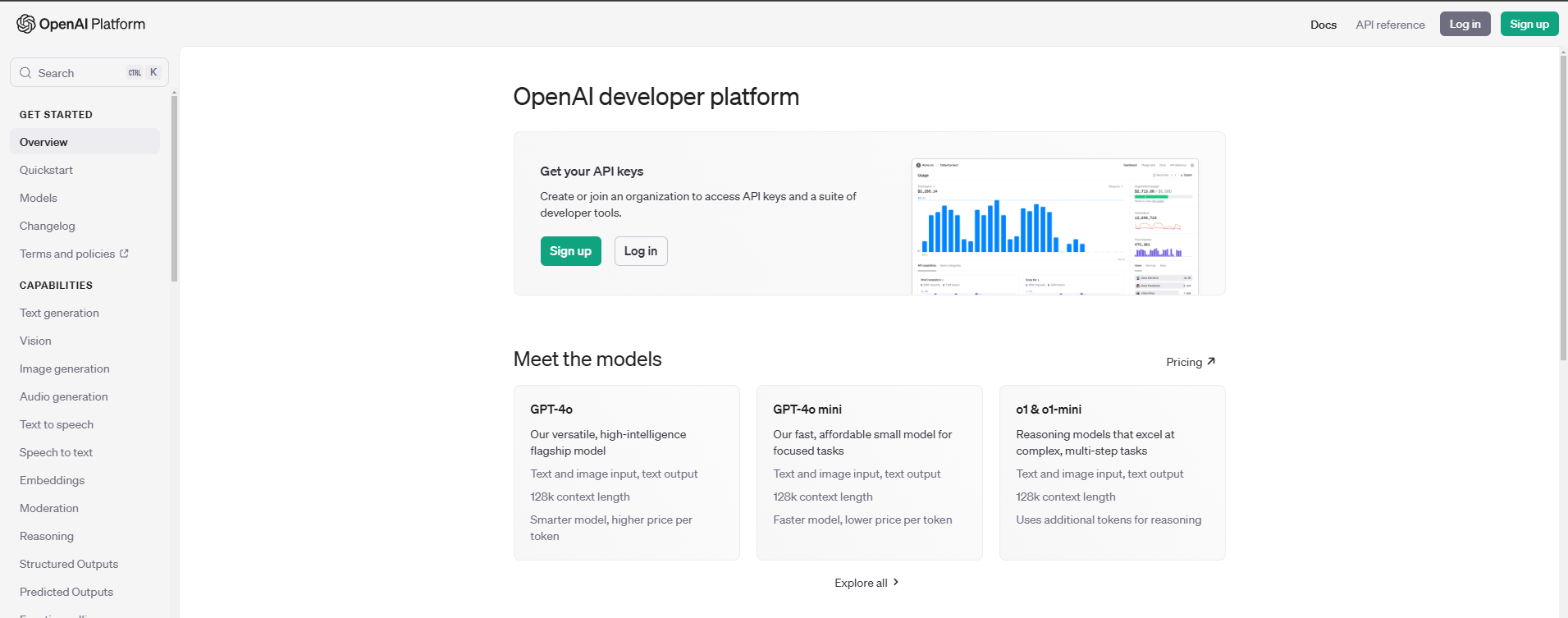Click the Get your API keys heading
This screenshot has height=618, width=1568.
pos(592,171)
